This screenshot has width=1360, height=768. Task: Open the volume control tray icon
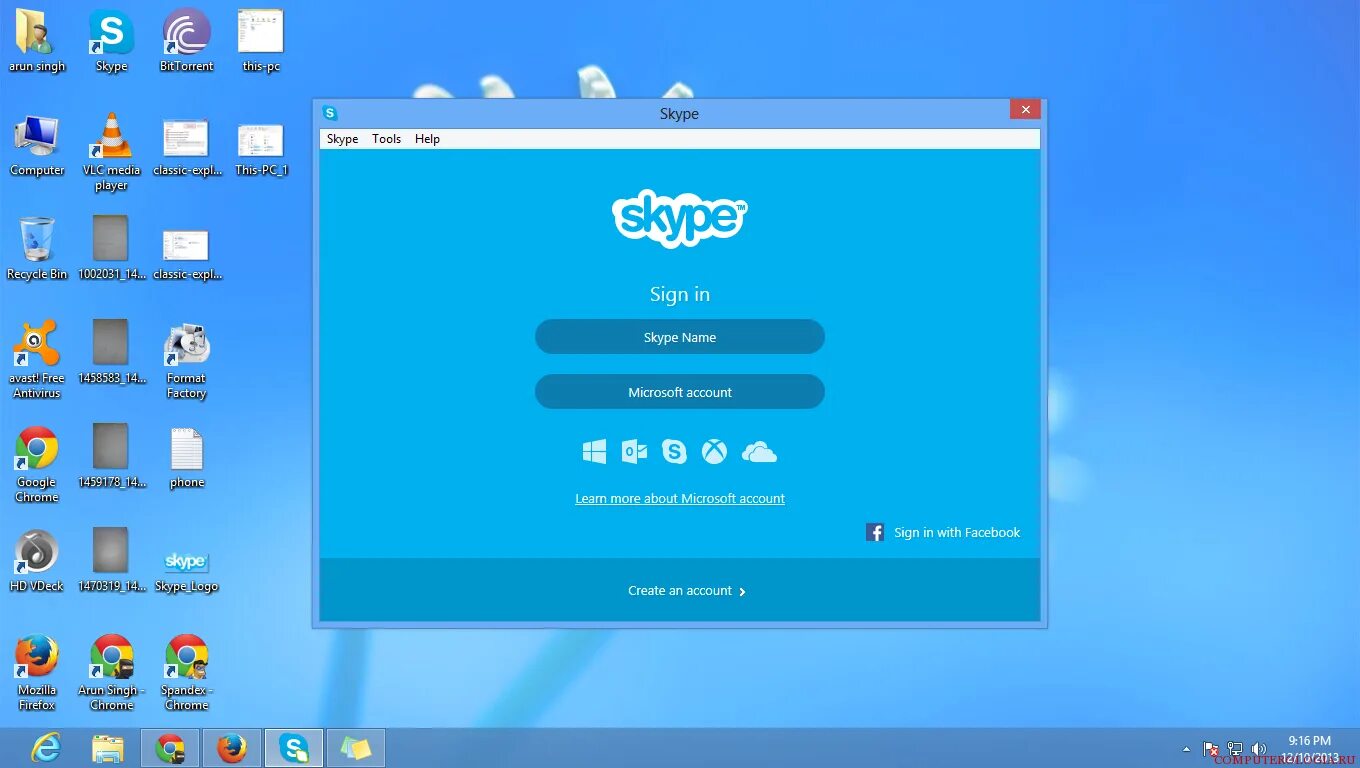1259,748
